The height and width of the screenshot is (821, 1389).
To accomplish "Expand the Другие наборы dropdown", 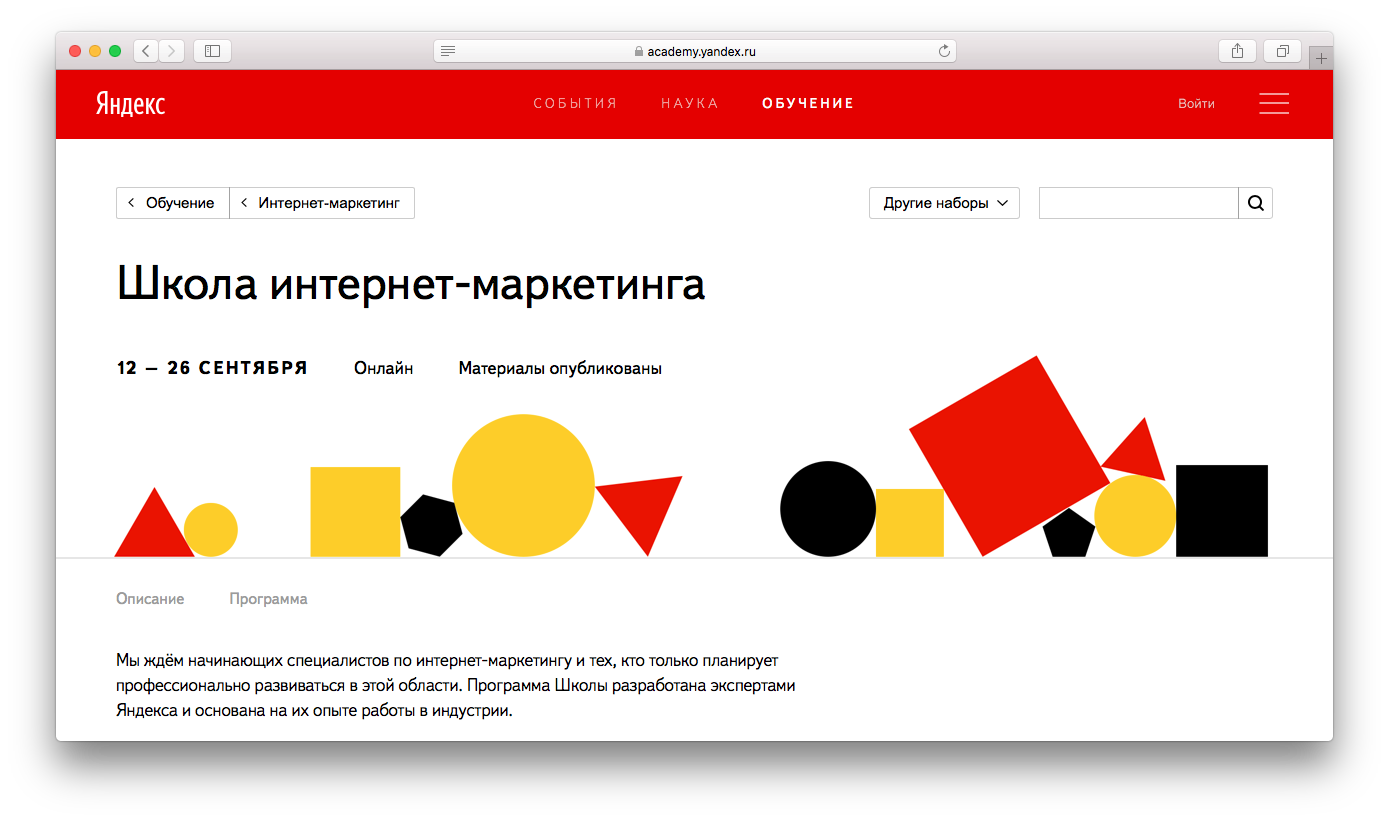I will [944, 203].
